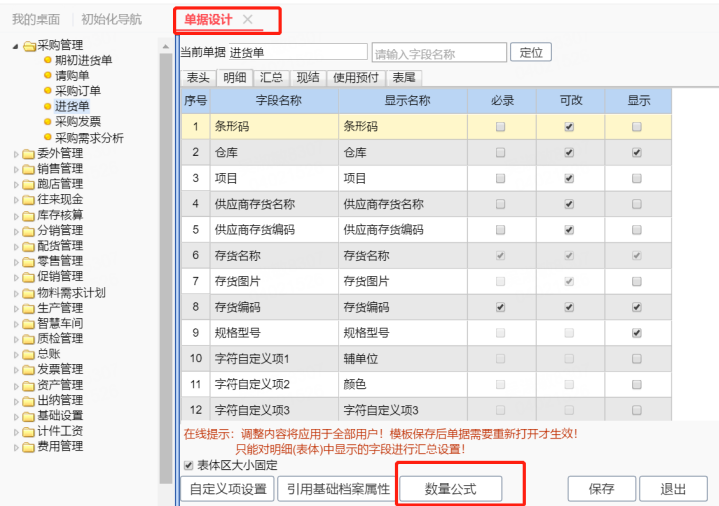Select the 使用预付 tab
Viewport: 719px width, 506px height.
pyautogui.click(x=356, y=78)
